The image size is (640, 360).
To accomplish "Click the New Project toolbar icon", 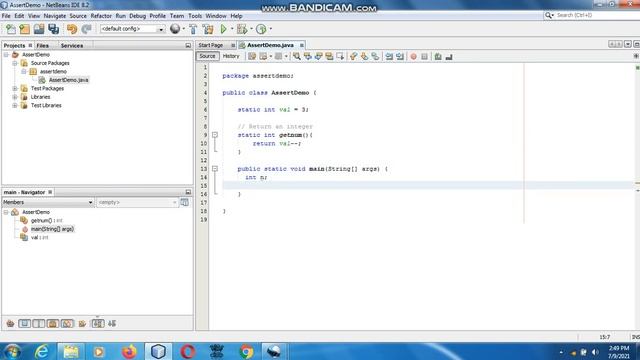I will pos(24,29).
